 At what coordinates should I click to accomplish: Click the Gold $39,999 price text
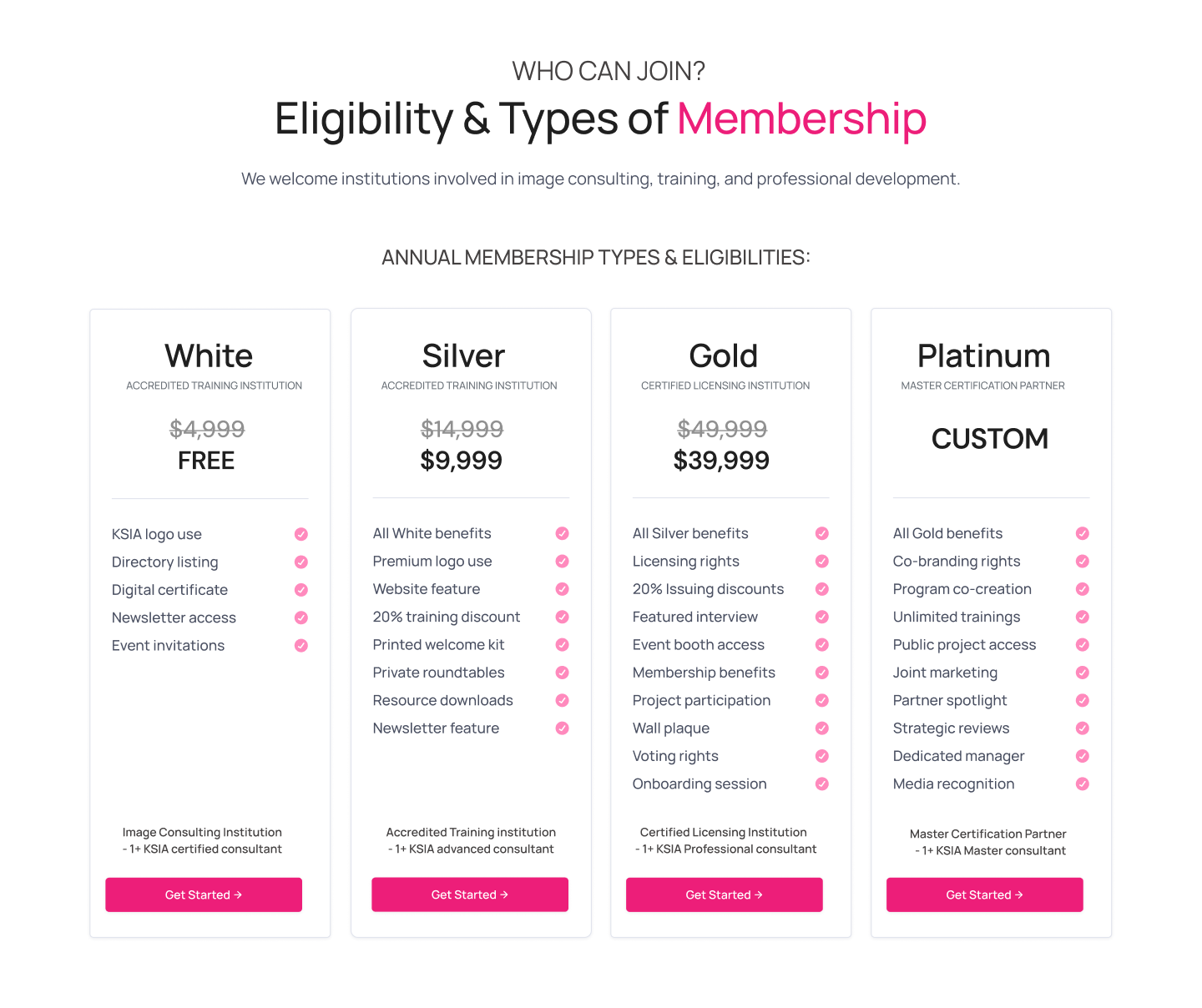pos(721,461)
